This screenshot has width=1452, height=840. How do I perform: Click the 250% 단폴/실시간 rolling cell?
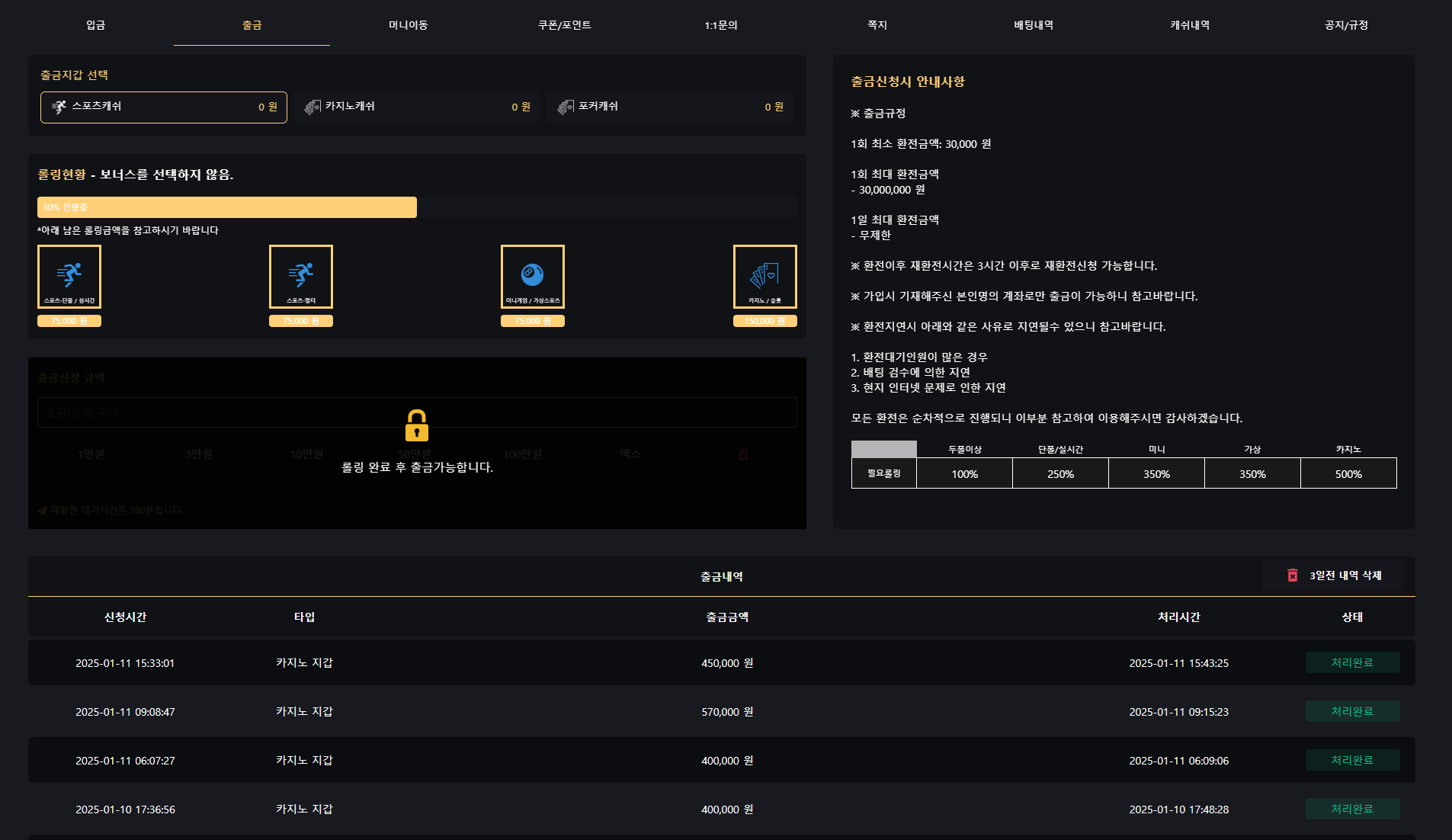tap(1060, 473)
